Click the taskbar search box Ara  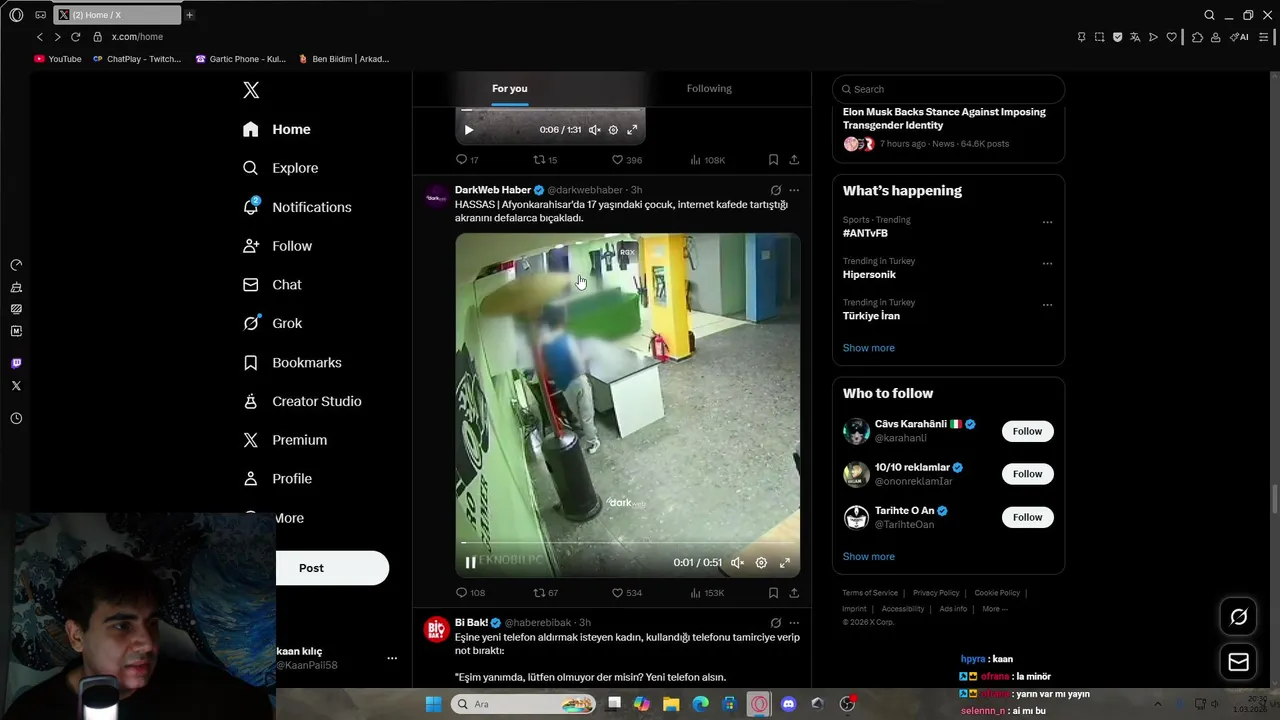click(522, 704)
